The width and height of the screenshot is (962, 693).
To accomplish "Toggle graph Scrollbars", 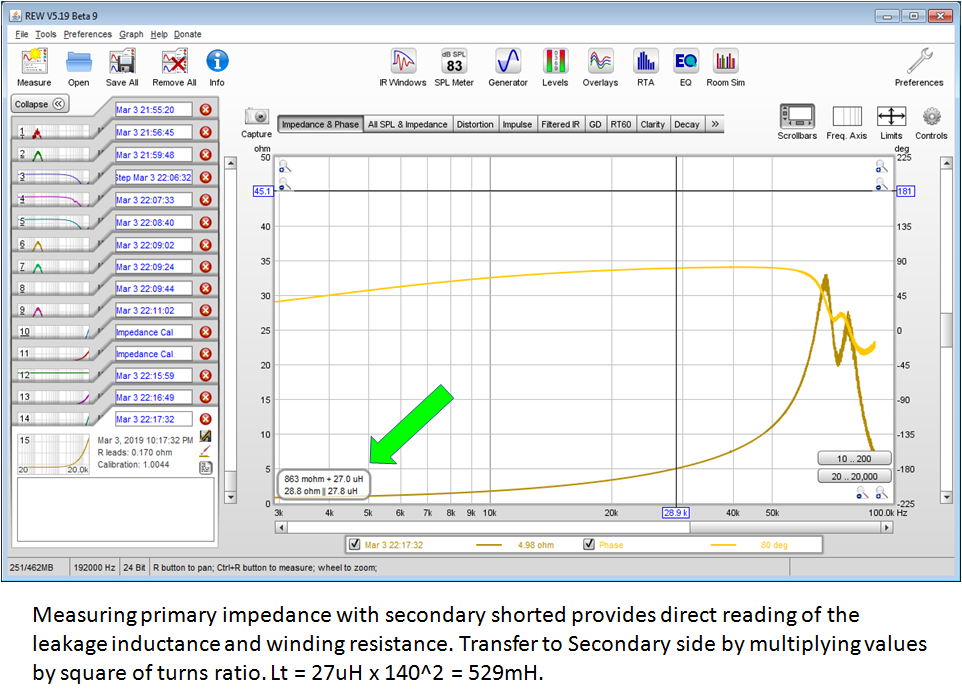I will point(797,116).
